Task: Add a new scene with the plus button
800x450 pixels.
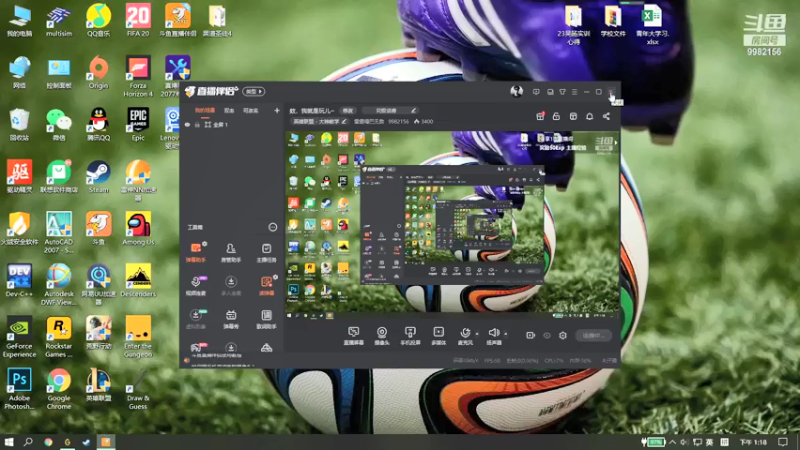Action: (277, 110)
